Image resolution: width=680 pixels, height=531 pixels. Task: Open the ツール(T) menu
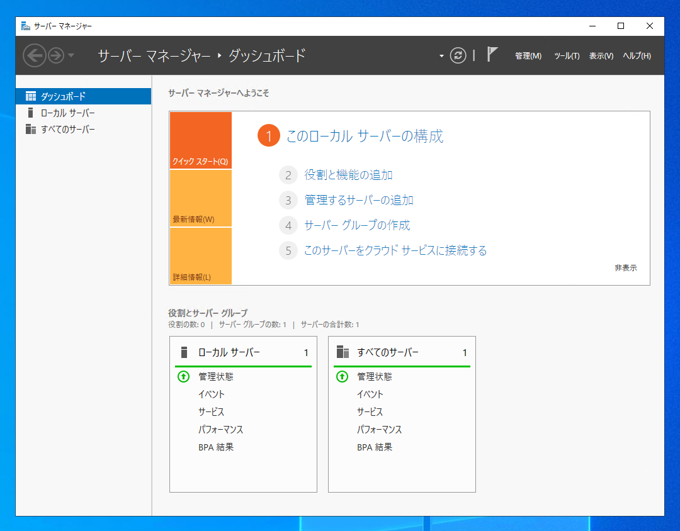coord(567,56)
